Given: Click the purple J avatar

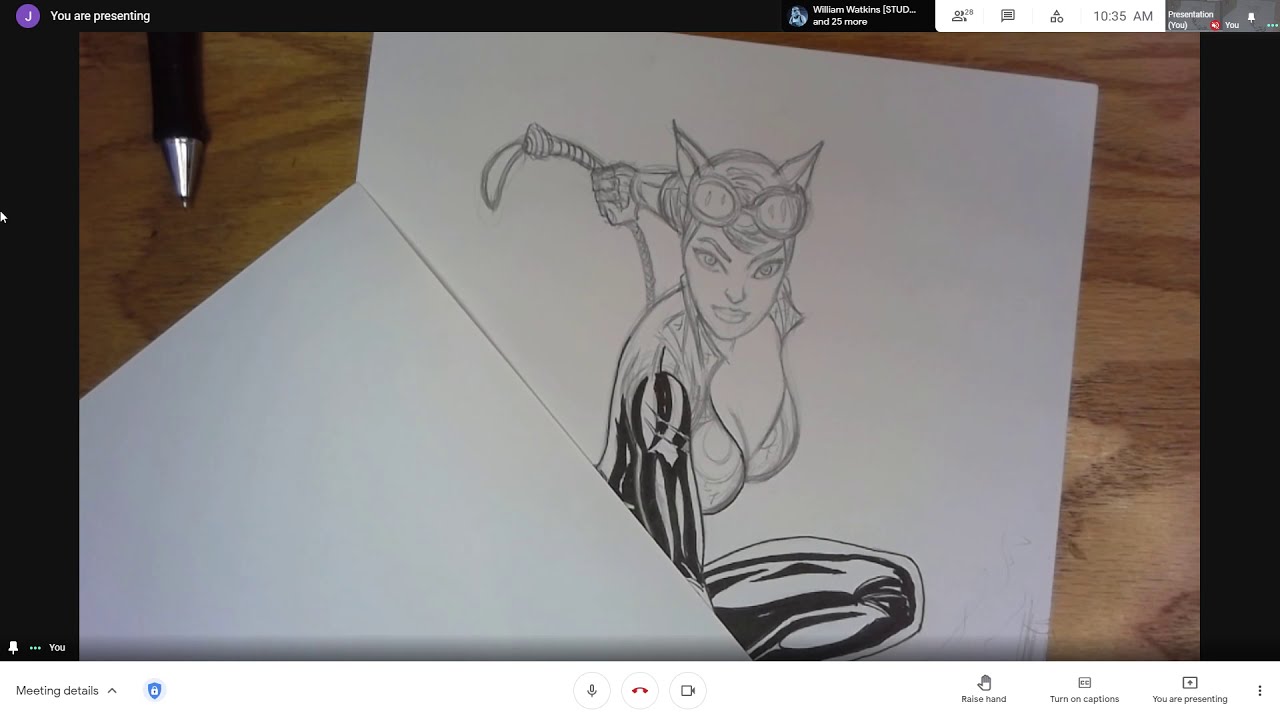Looking at the screenshot, I should pyautogui.click(x=28, y=16).
